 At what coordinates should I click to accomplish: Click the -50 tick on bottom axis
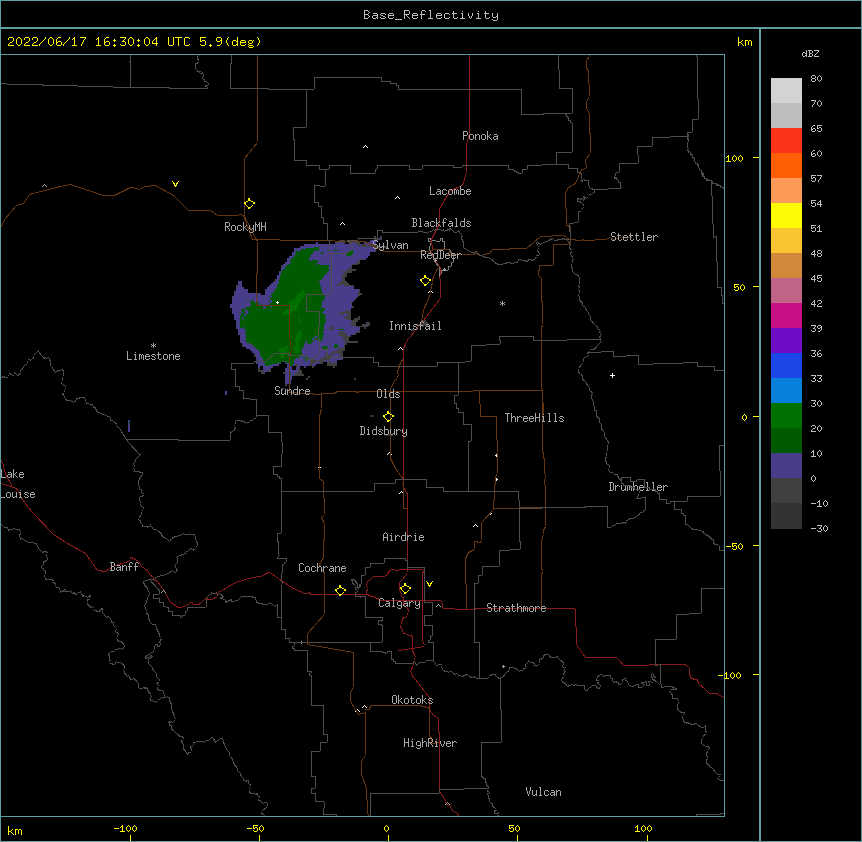255,828
